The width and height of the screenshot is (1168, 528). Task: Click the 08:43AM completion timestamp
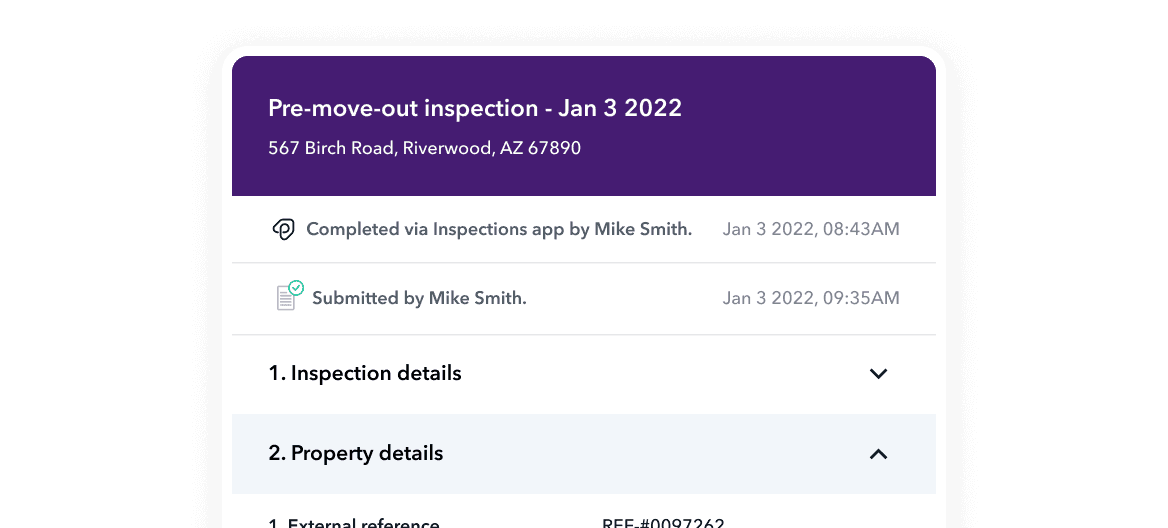[x=811, y=229]
